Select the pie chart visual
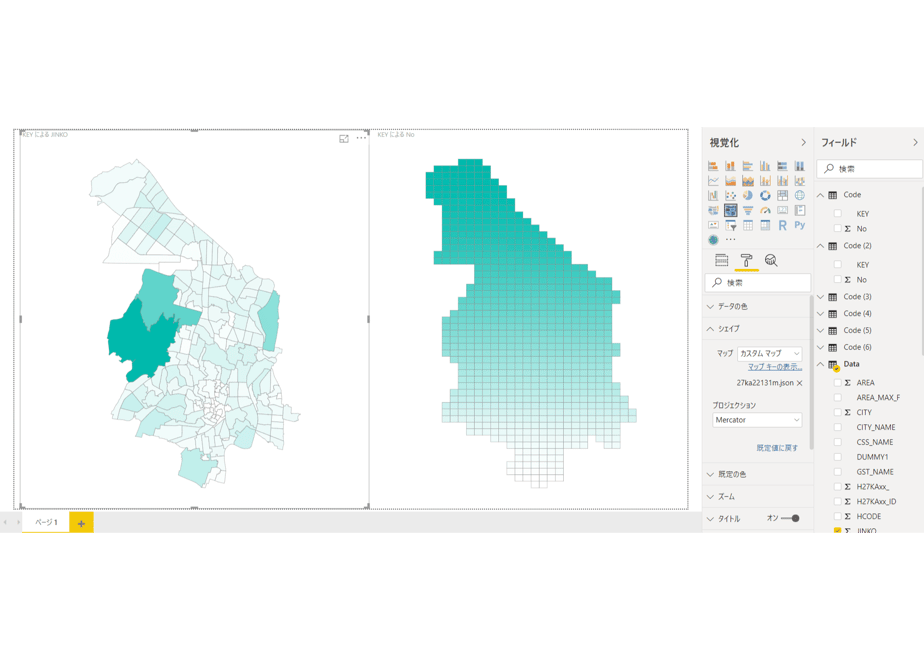The image size is (924, 660). 748,195
